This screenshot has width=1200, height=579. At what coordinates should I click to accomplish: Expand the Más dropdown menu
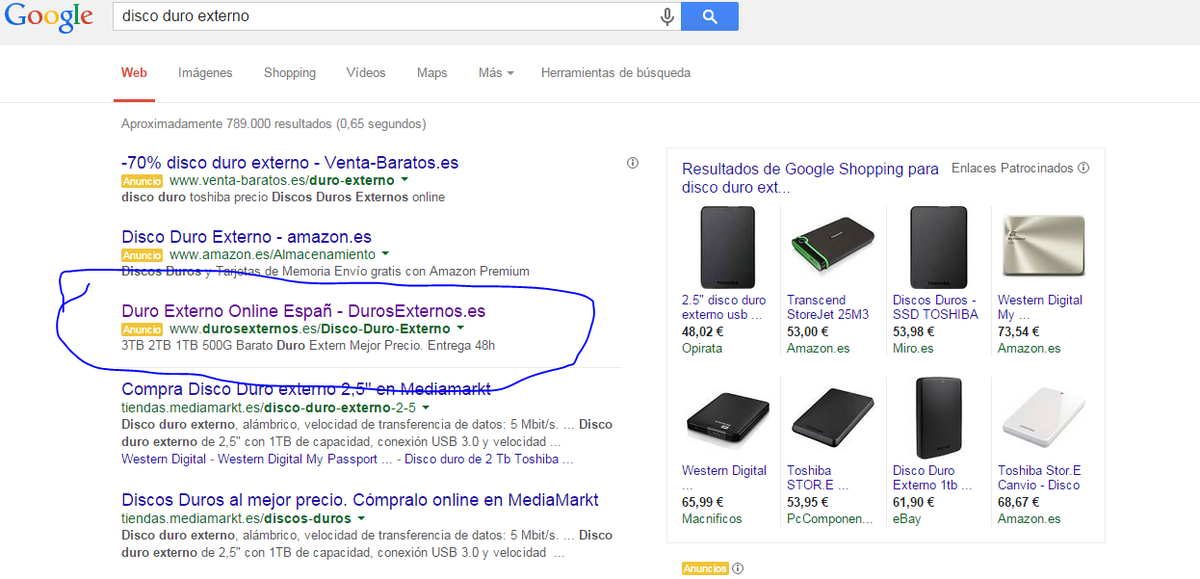[496, 73]
